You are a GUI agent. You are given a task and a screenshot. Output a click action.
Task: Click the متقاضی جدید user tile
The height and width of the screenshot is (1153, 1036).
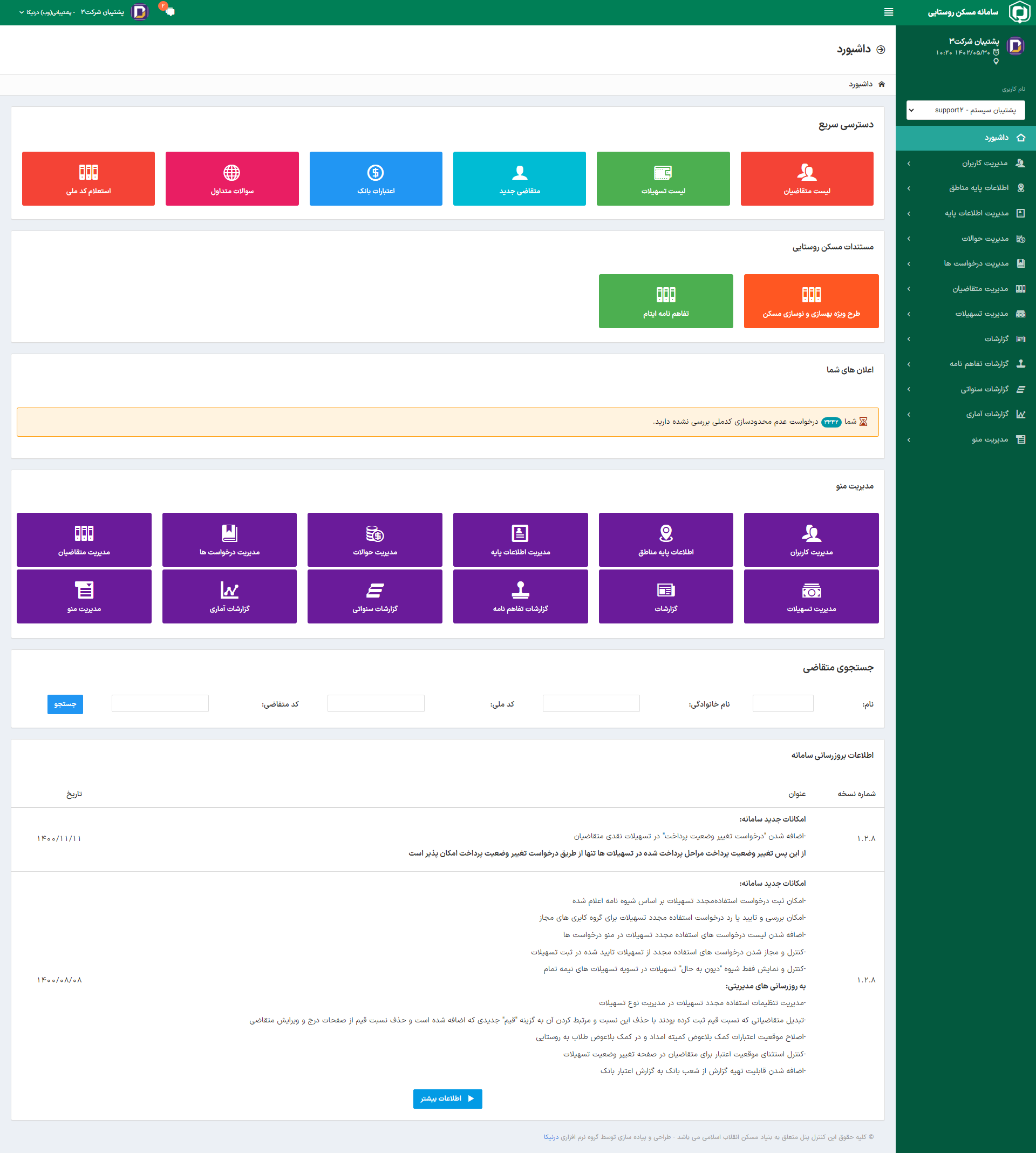pos(519,178)
